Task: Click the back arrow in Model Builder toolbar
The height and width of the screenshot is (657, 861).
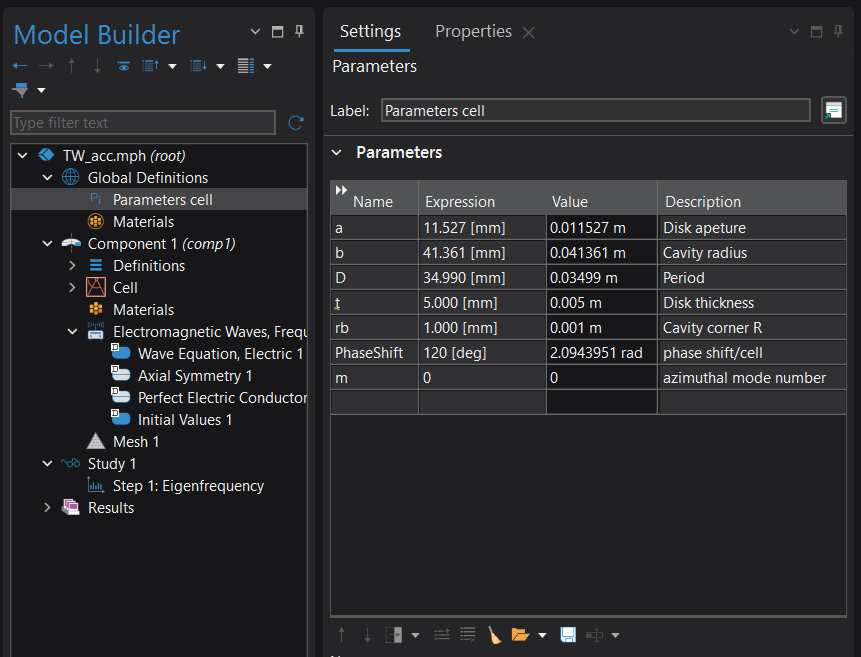Action: [x=19, y=66]
